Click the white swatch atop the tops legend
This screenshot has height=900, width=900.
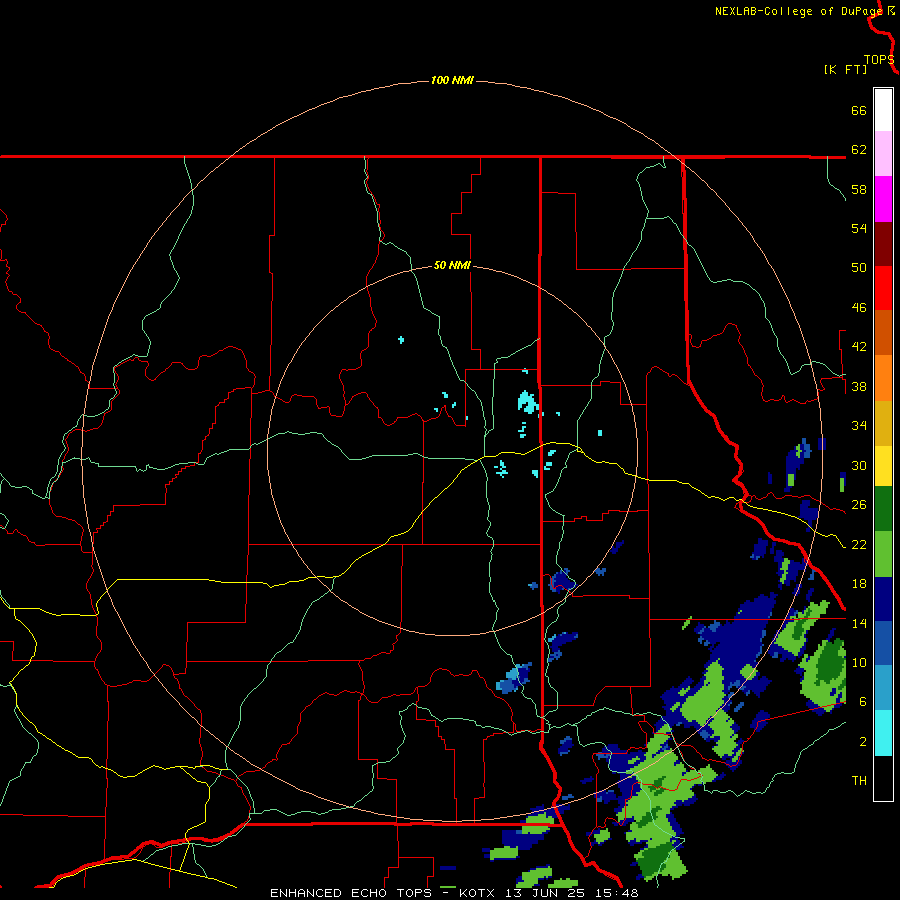[883, 110]
